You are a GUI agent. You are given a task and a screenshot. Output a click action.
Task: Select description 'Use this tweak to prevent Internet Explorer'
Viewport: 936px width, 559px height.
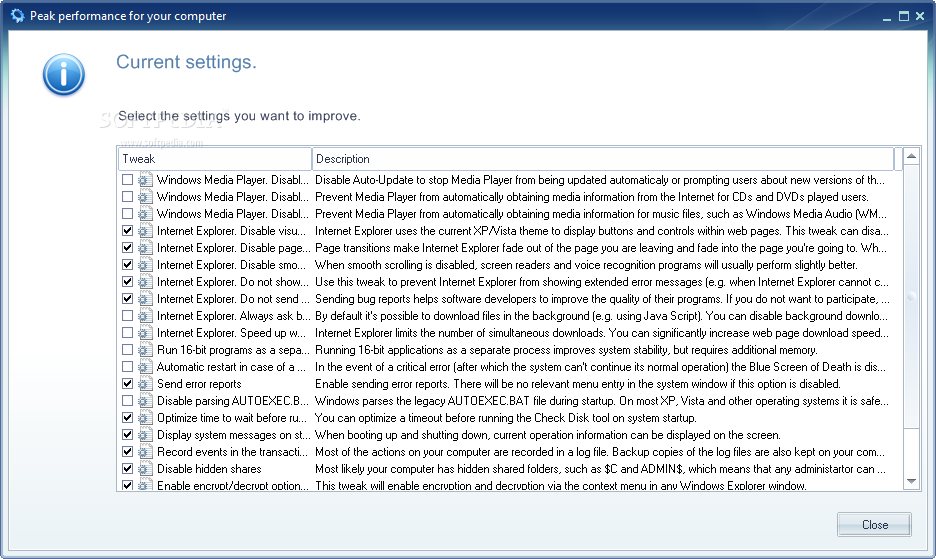pos(602,282)
